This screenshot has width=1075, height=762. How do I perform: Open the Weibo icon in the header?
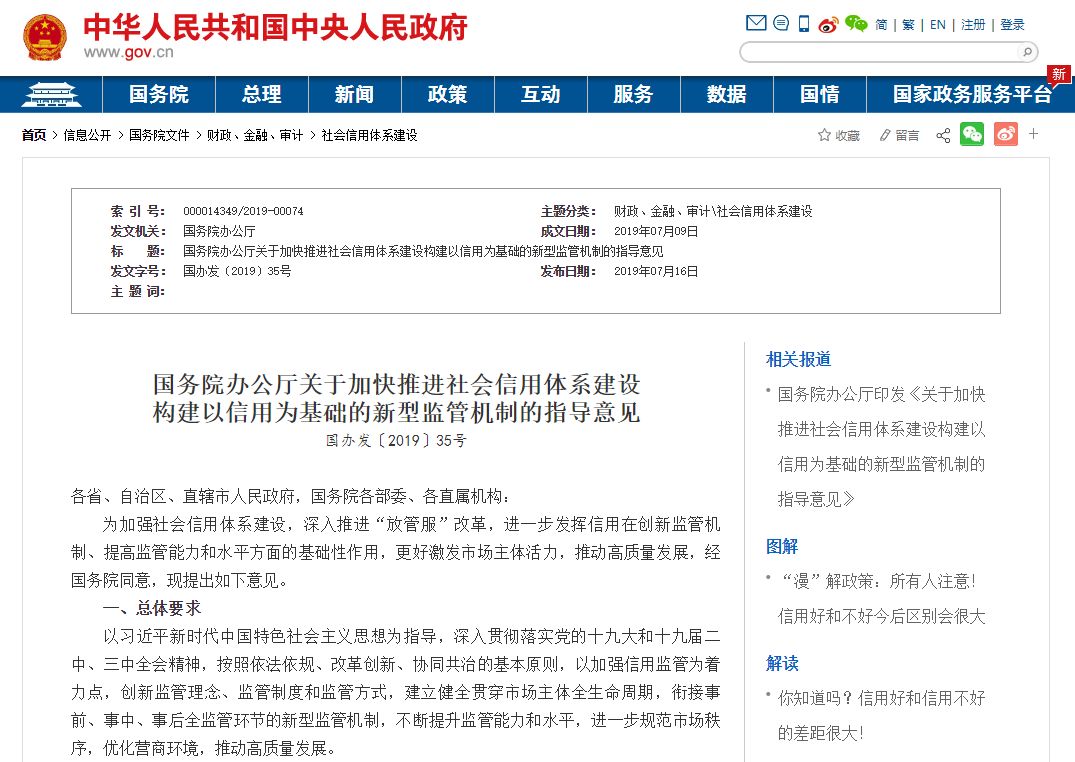pos(828,25)
